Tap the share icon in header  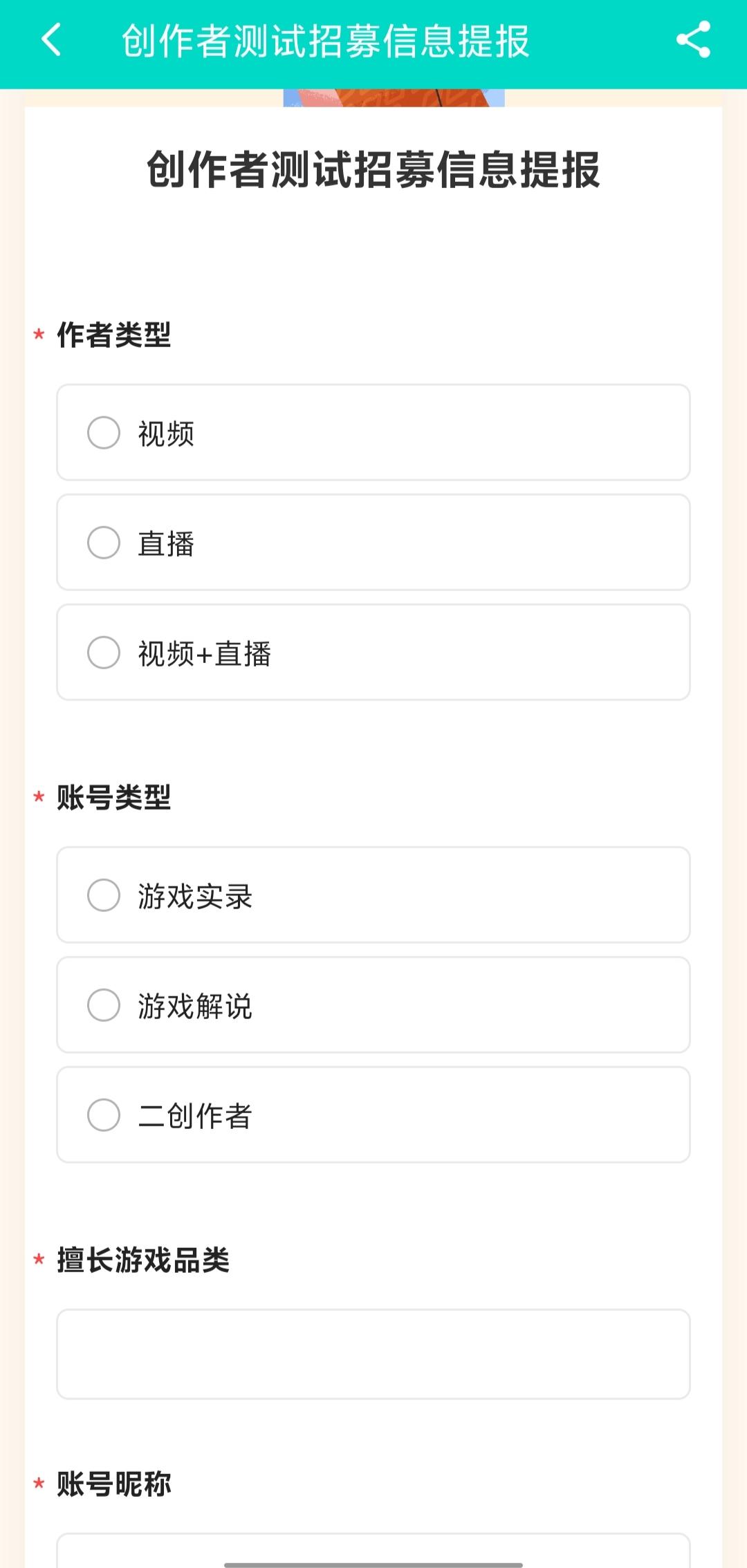(x=693, y=39)
